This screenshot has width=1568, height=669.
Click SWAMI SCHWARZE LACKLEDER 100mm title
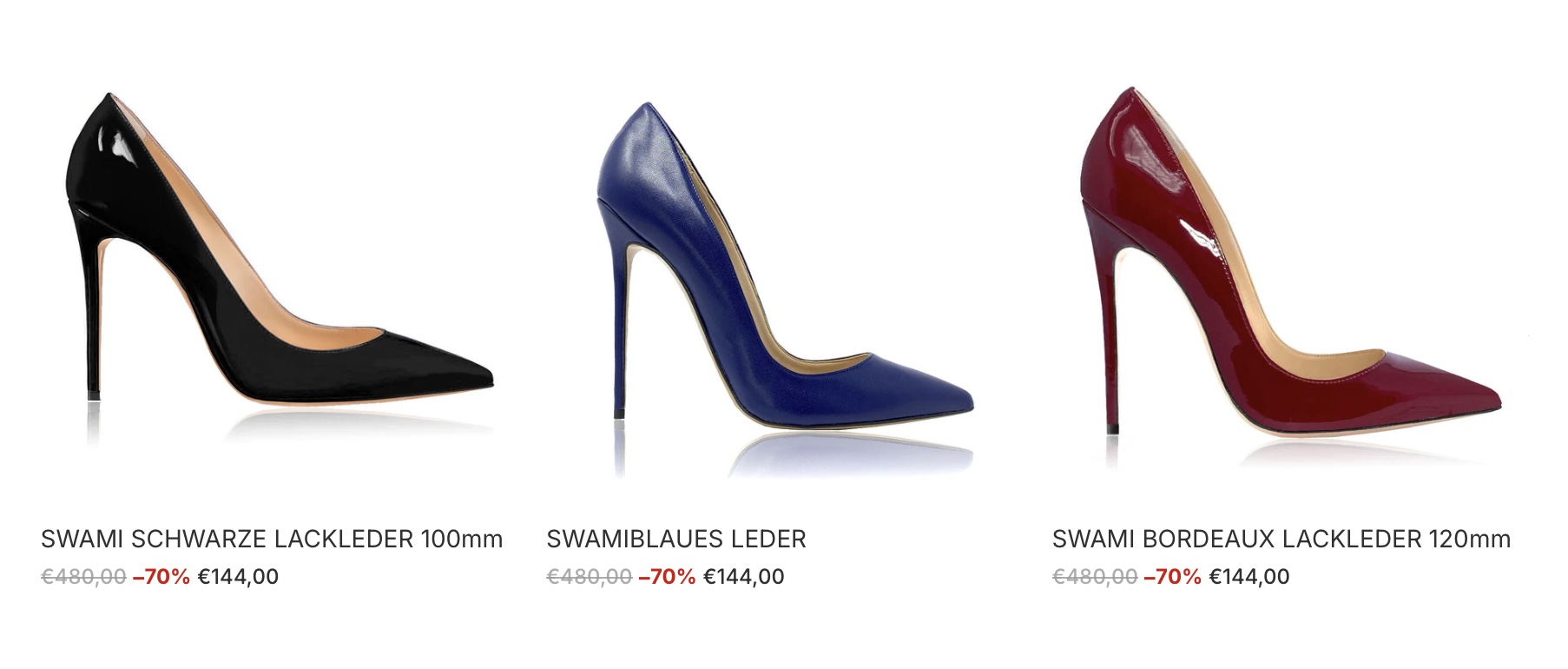(272, 539)
